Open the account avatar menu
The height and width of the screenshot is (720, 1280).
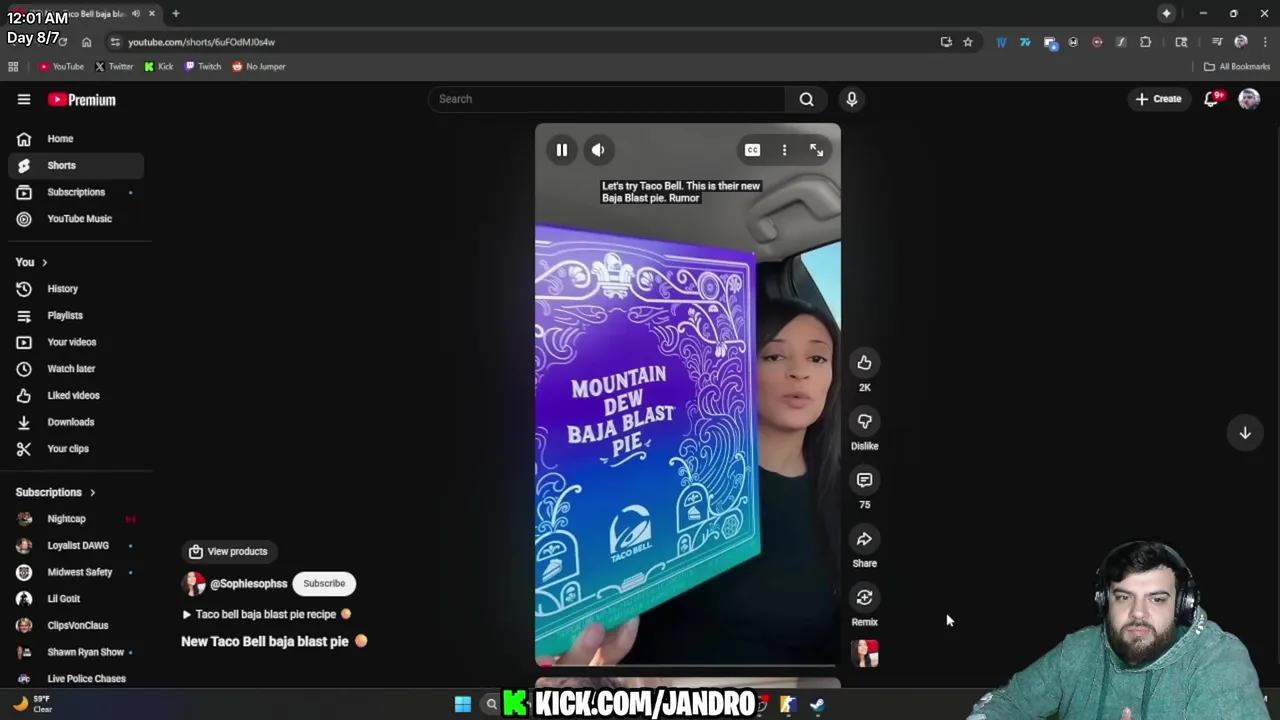click(x=1249, y=99)
